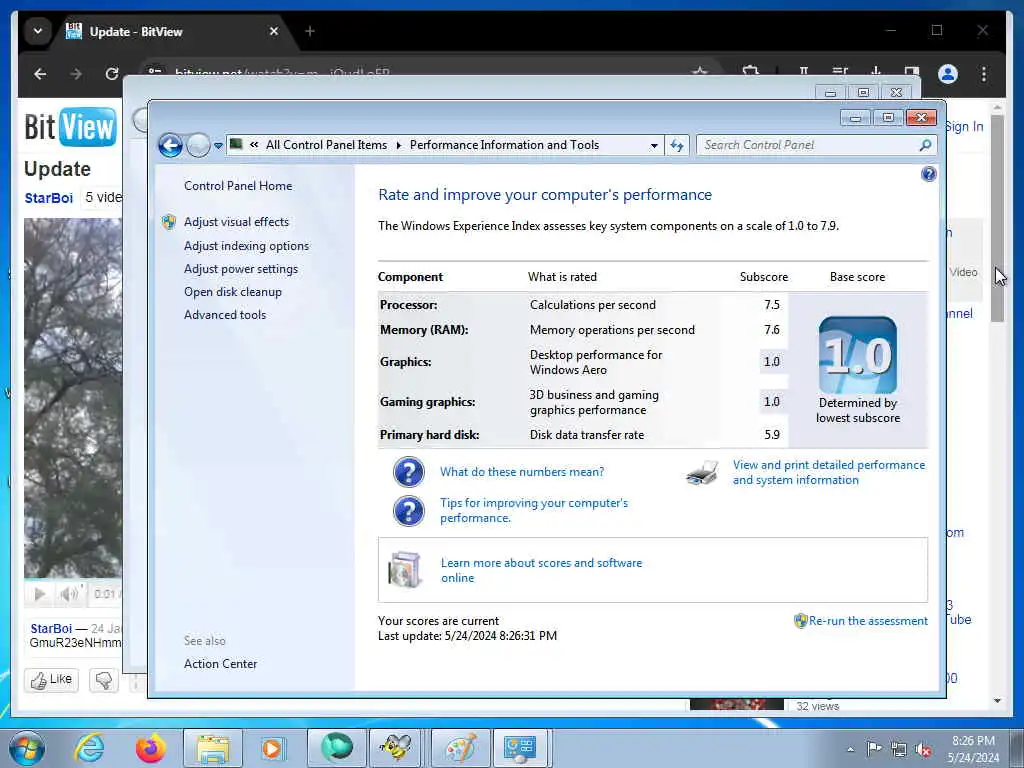Open Control Panel Home link
This screenshot has height=768, width=1024.
pos(238,185)
